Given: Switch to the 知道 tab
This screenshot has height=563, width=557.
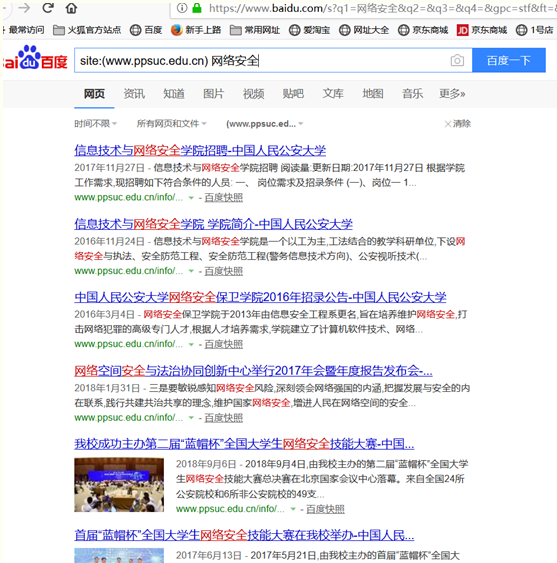Looking at the screenshot, I should [174, 94].
